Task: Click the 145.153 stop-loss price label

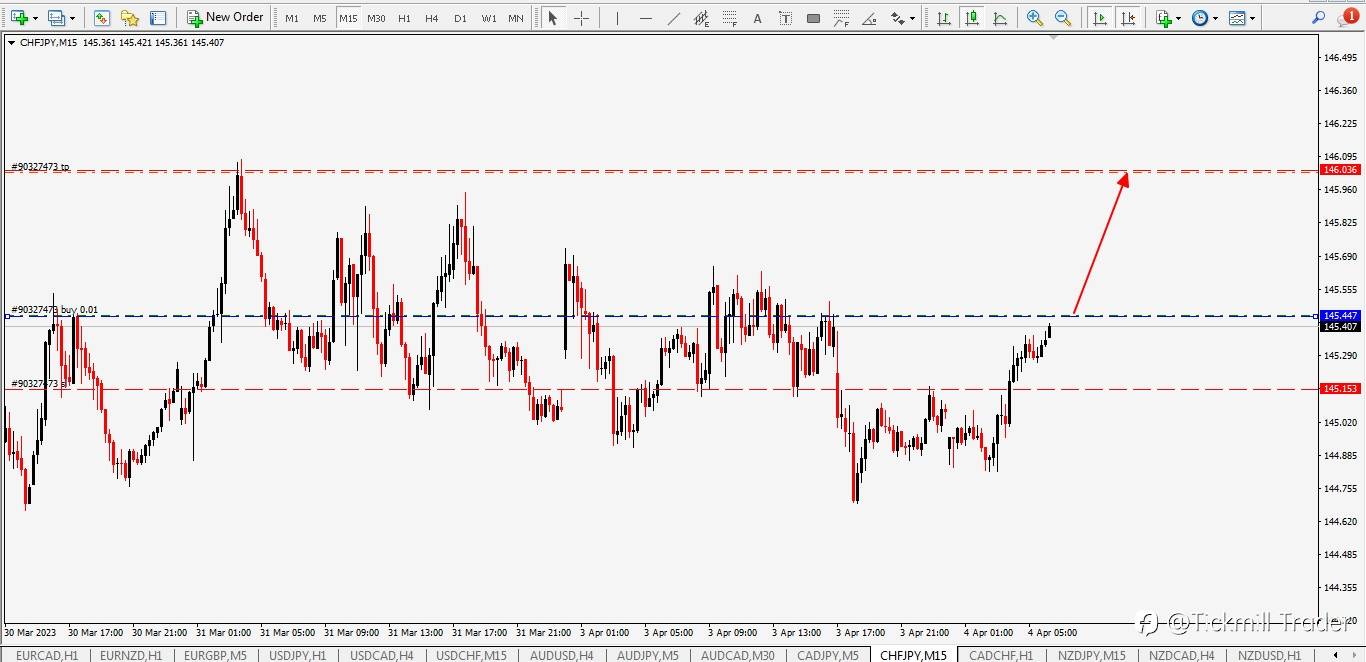Action: [1339, 389]
